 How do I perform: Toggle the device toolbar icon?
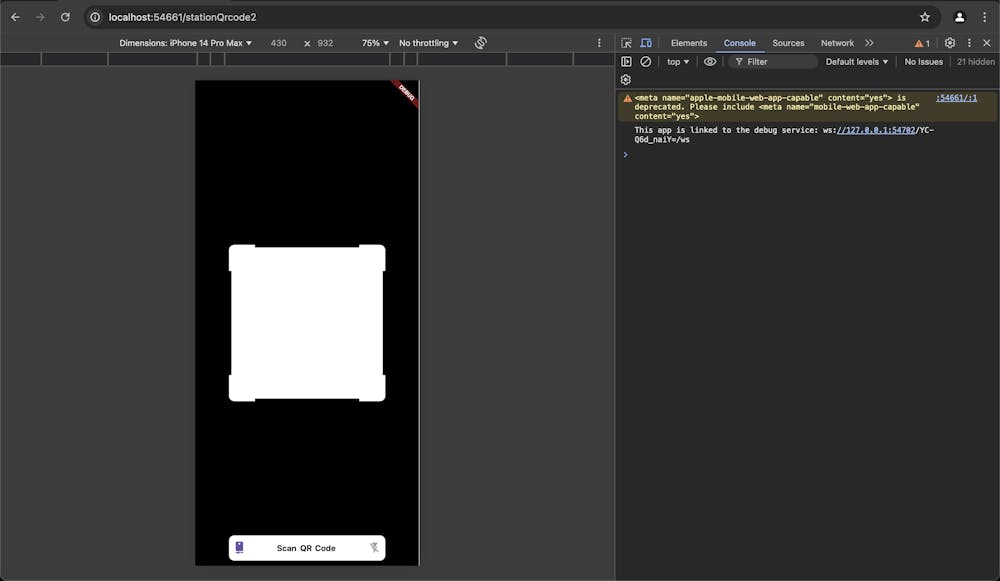point(646,43)
